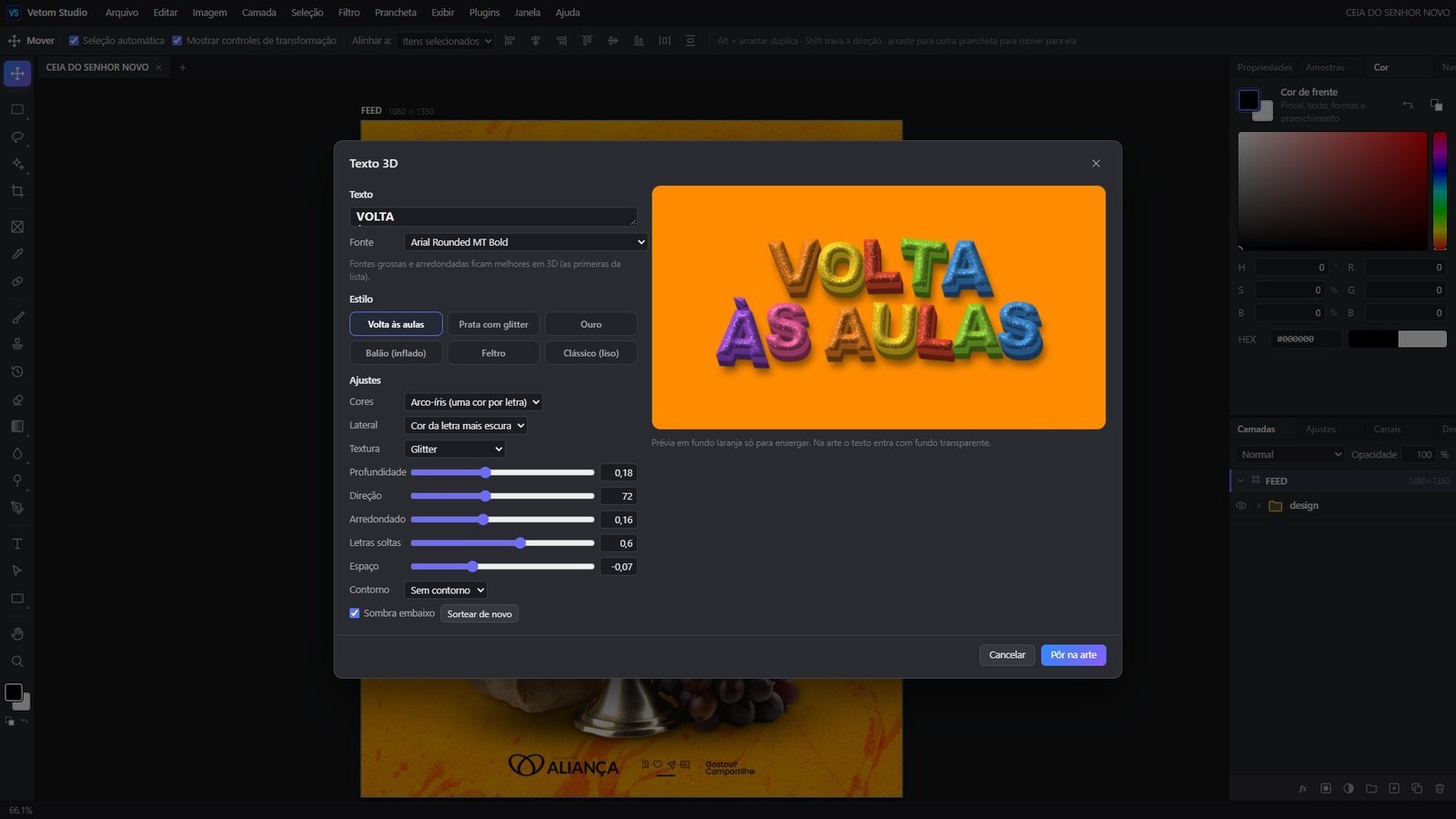This screenshot has height=819, width=1456.
Task: Choose the Clássico (liso) style
Action: point(591,353)
